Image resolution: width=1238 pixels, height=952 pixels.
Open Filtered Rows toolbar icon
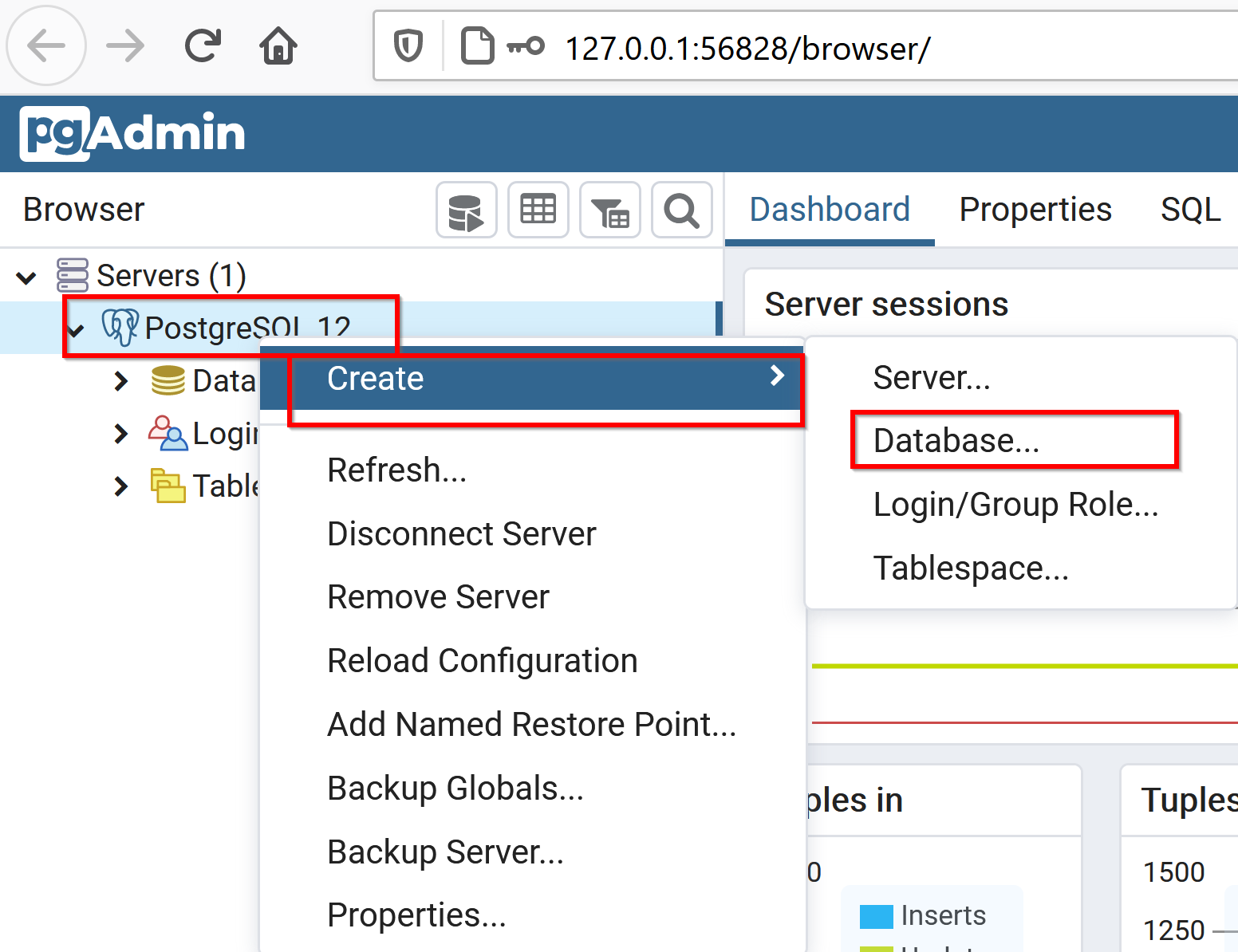click(610, 210)
